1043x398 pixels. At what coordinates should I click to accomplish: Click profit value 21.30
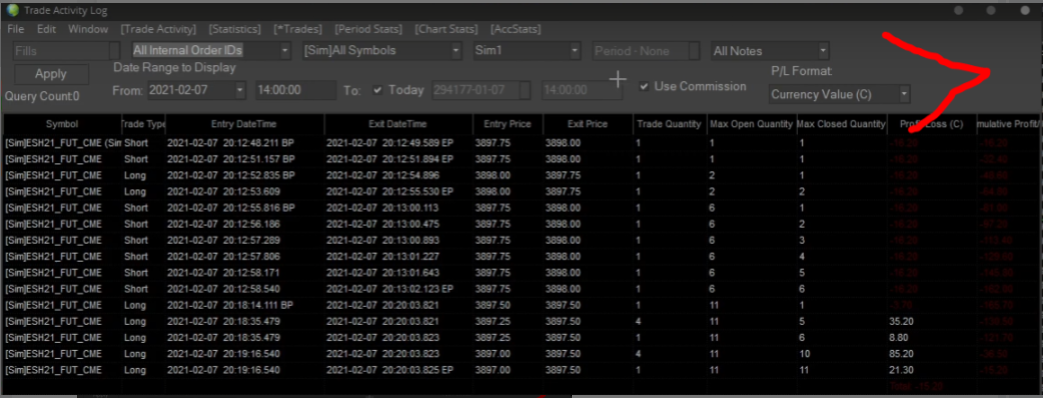point(900,370)
